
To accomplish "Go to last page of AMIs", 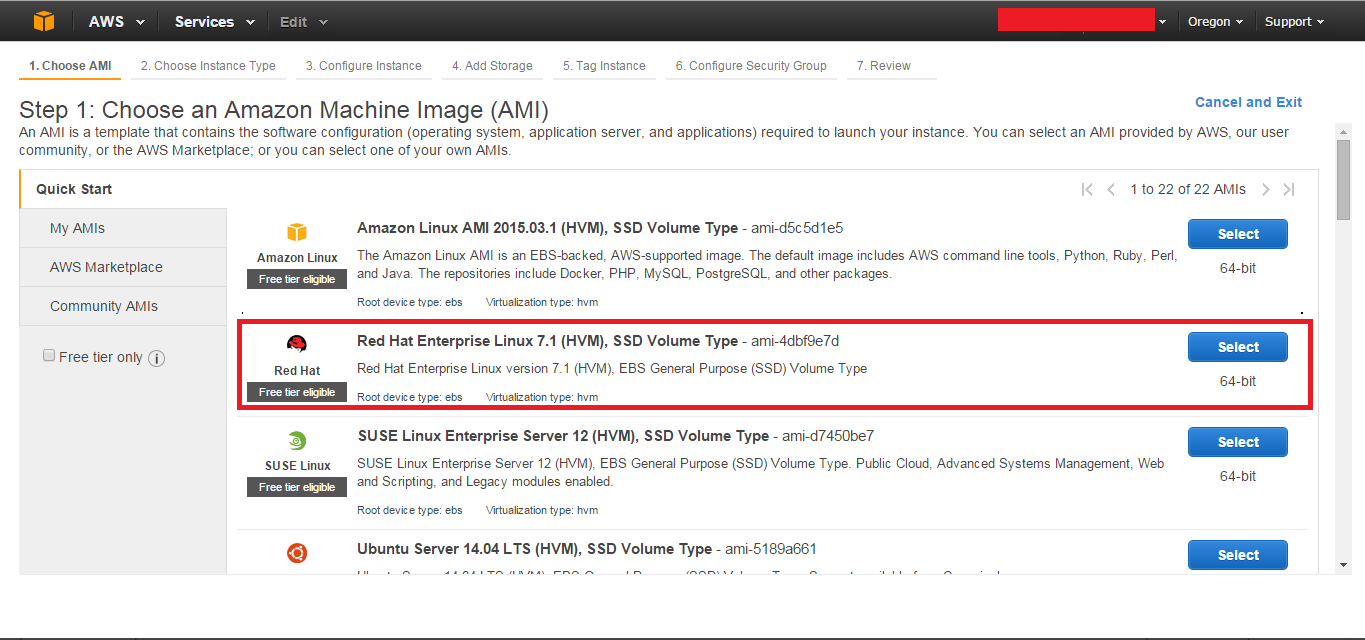I will [1289, 189].
